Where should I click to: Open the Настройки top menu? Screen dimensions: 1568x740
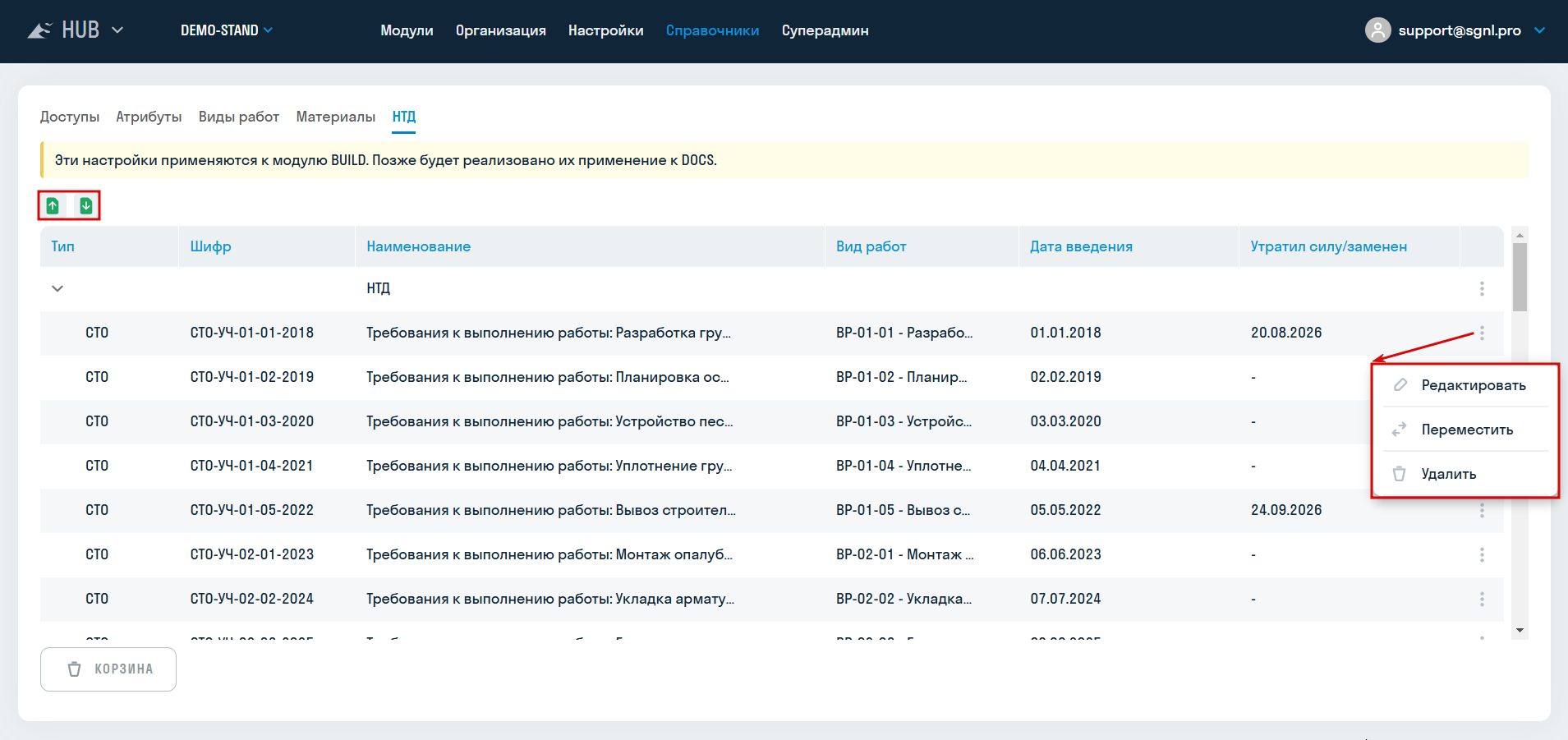pos(606,30)
